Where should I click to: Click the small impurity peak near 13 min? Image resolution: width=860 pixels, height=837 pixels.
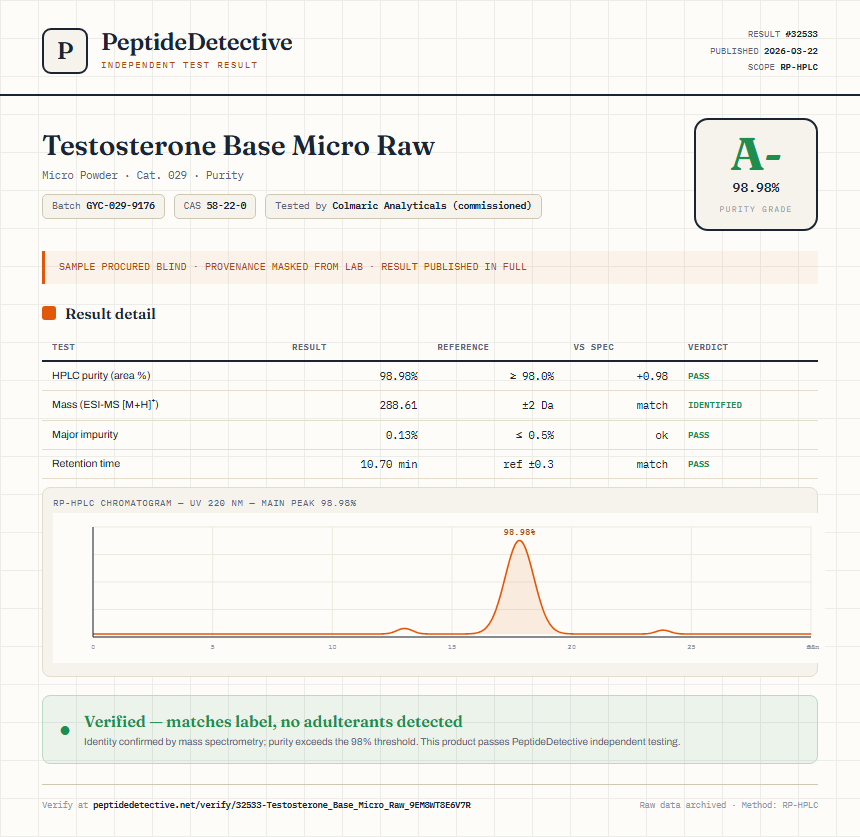(404, 631)
